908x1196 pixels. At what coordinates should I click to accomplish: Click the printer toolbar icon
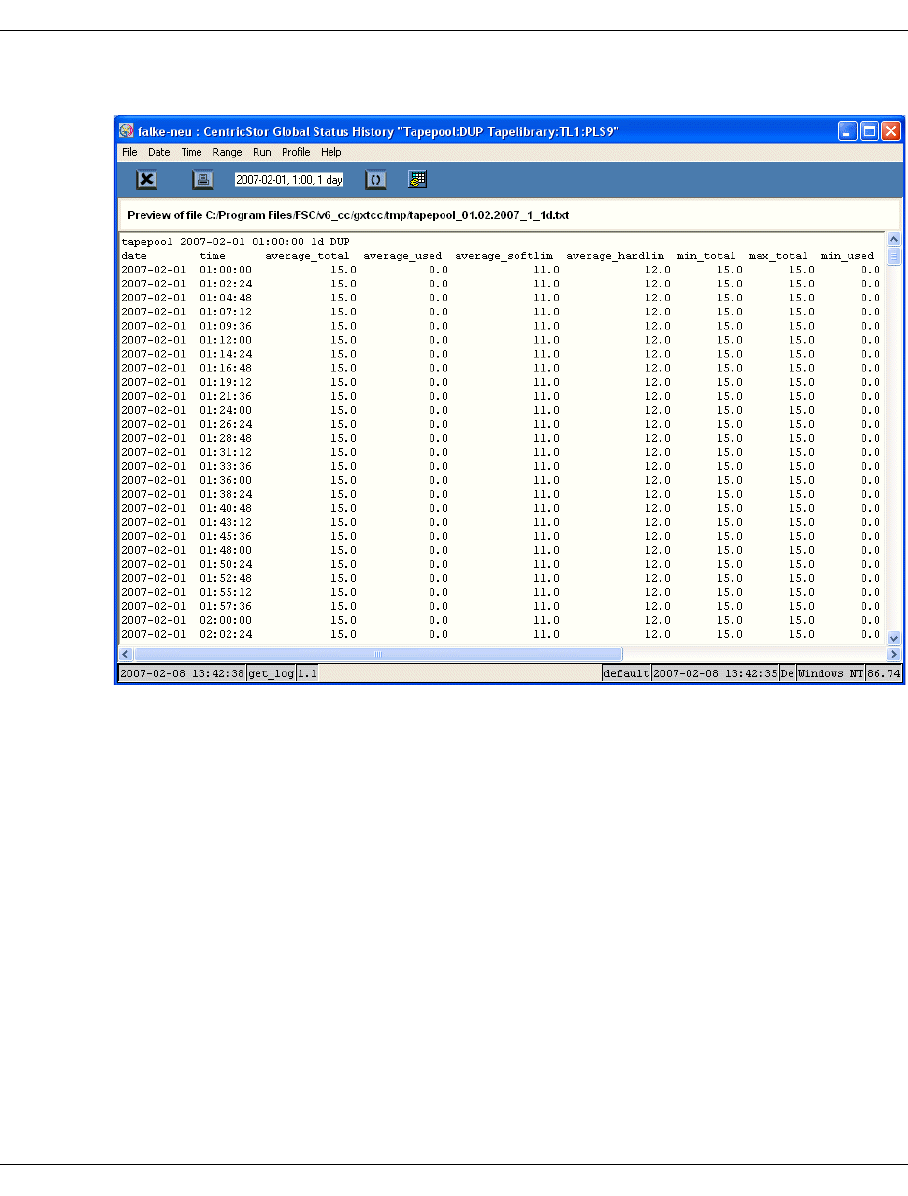click(x=202, y=180)
